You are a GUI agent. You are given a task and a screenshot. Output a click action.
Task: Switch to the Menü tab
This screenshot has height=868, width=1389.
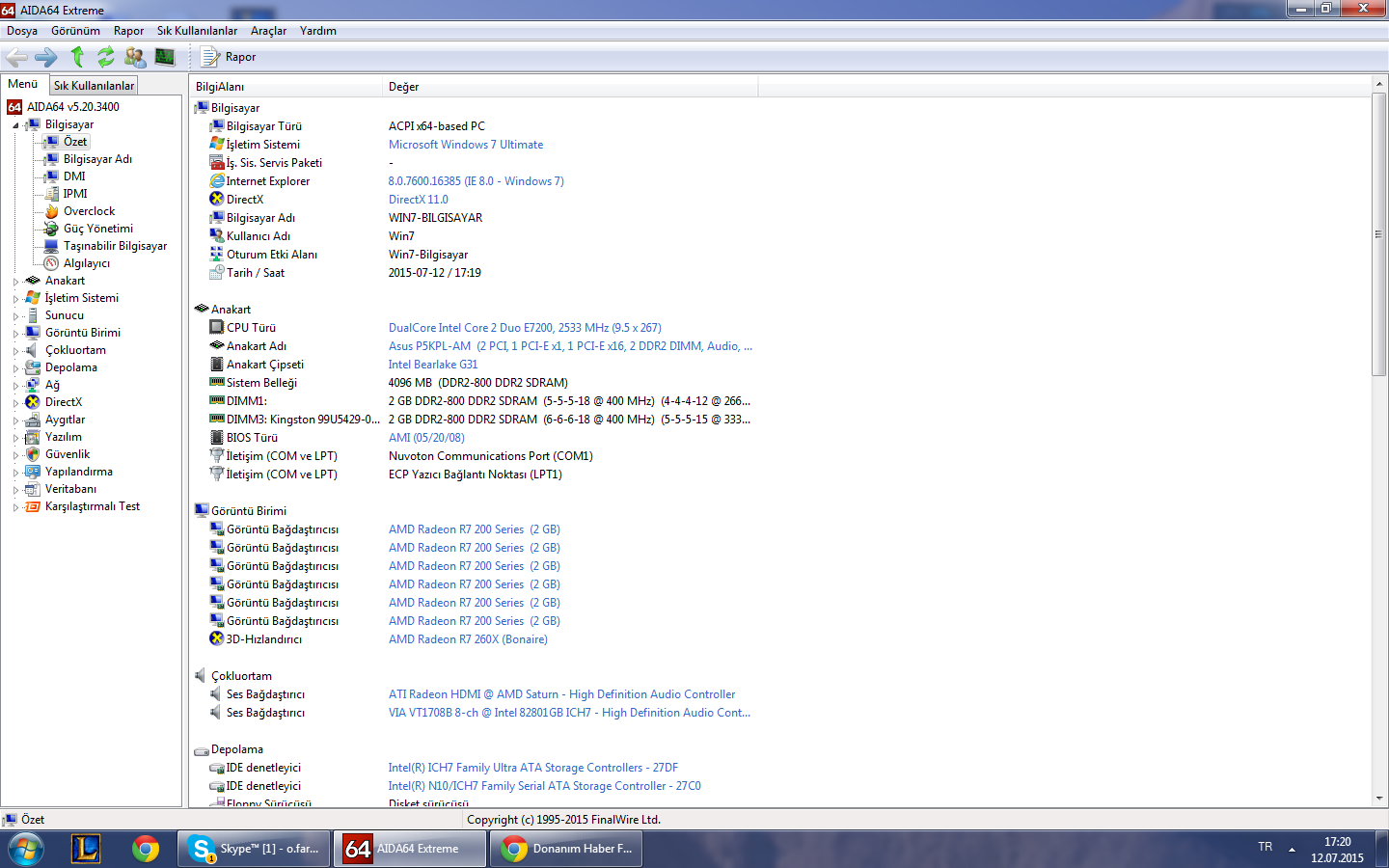[23, 84]
